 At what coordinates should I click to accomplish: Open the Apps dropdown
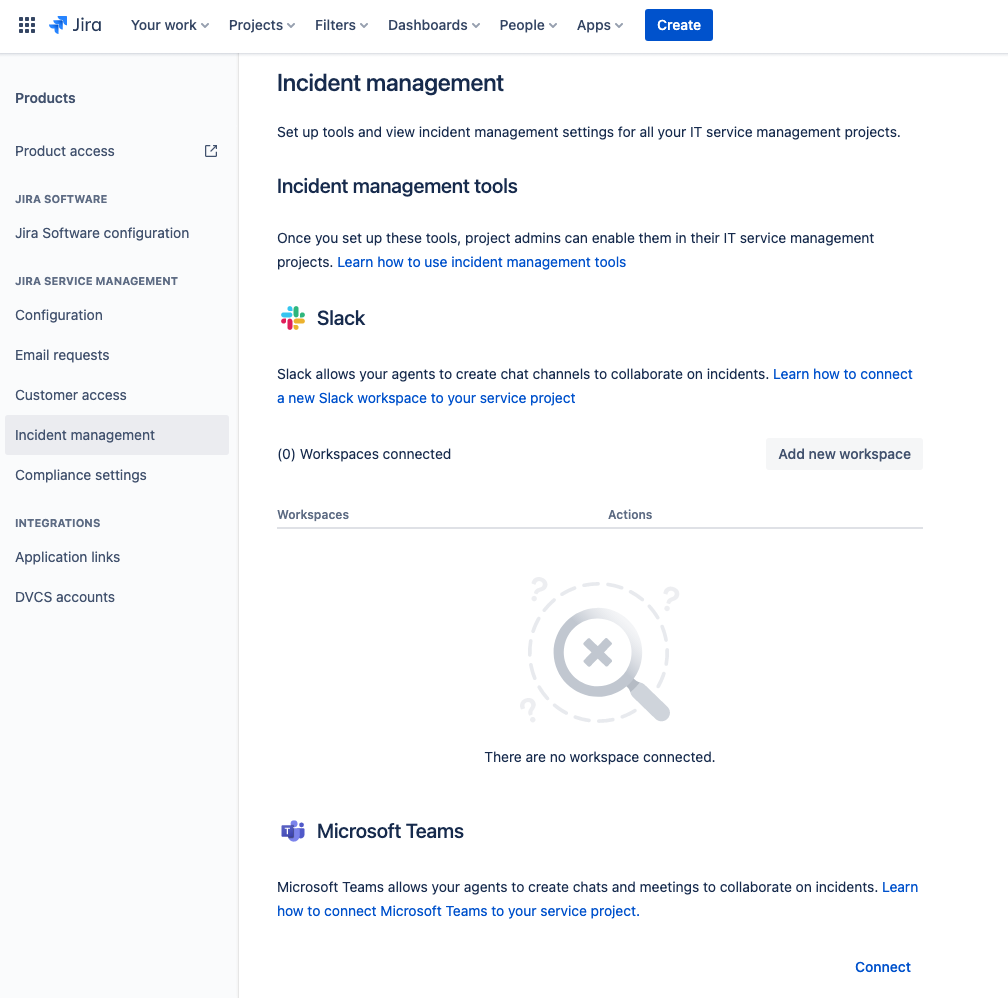[600, 25]
